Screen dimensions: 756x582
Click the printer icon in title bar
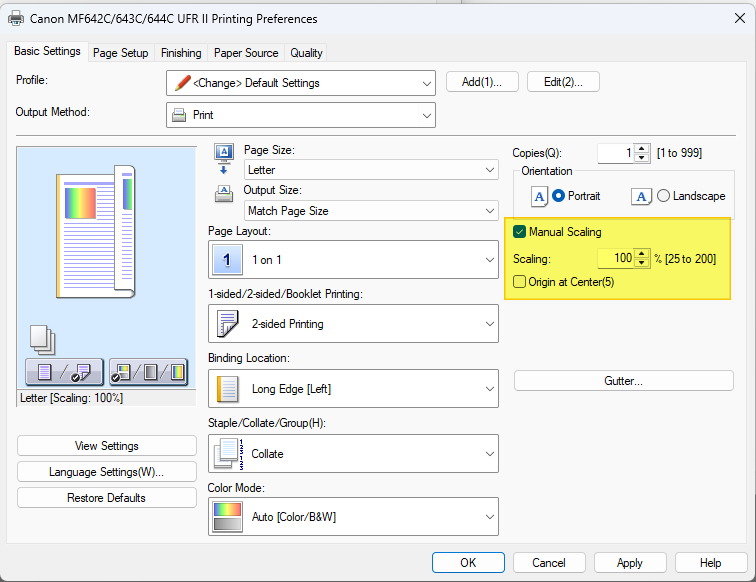[16, 19]
